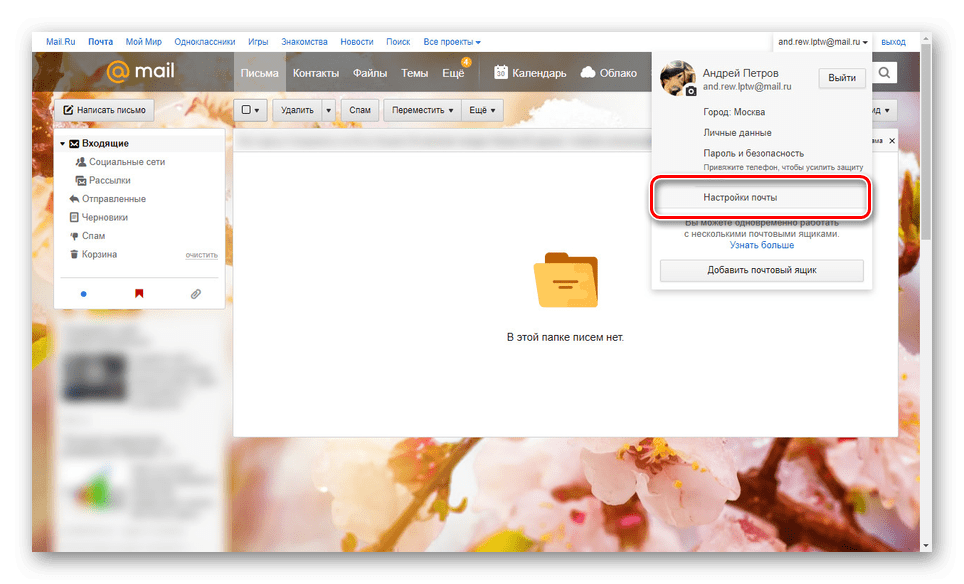
Task: Open the Рассылки folder
Action: click(103, 180)
